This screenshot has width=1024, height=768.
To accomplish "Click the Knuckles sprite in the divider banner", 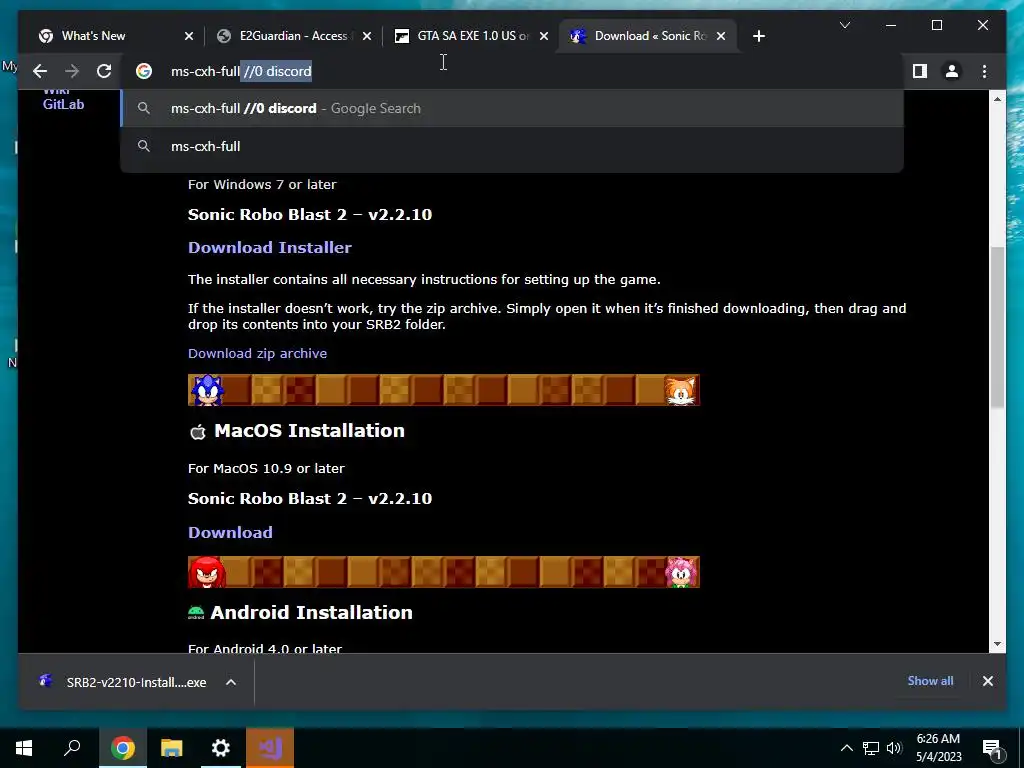I will [207, 572].
